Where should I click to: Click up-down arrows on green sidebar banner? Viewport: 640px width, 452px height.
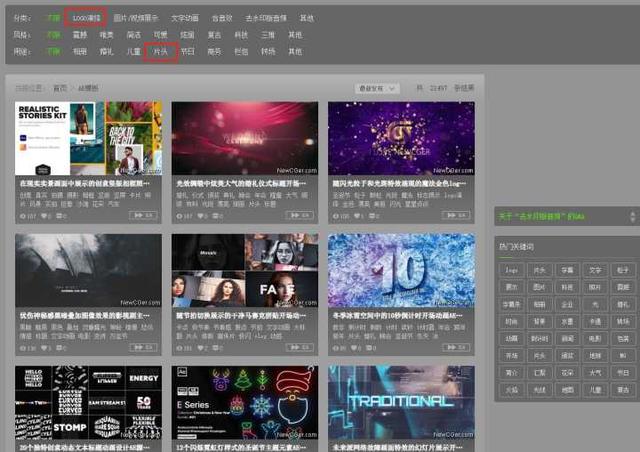coord(633,216)
